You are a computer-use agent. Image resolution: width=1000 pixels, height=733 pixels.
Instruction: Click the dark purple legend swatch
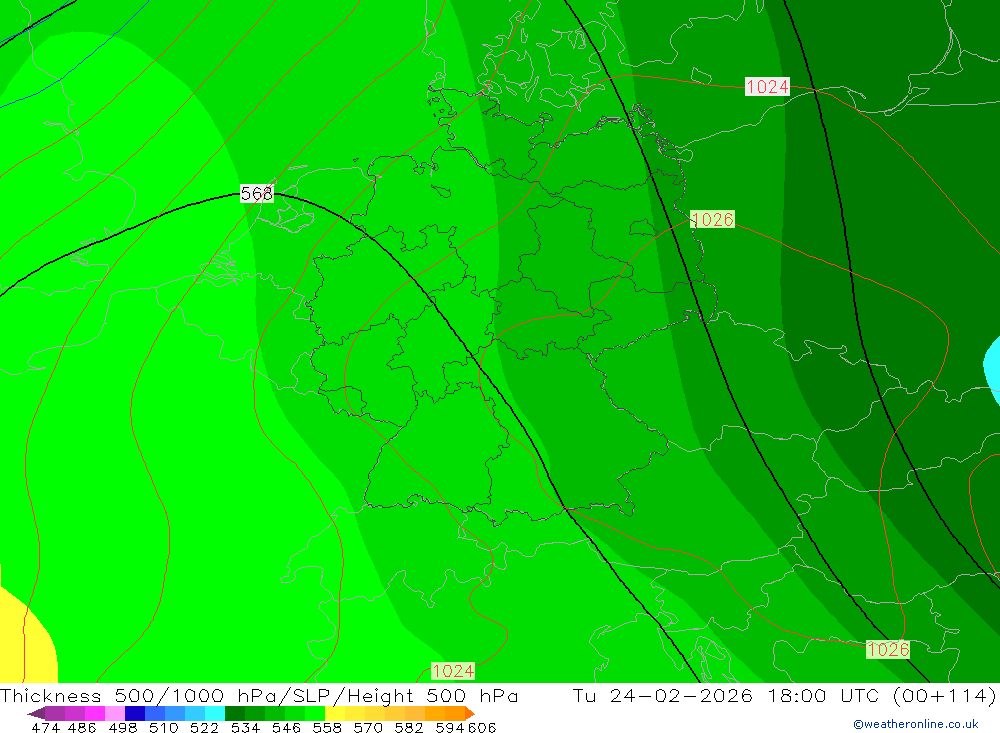pyautogui.click(x=55, y=713)
